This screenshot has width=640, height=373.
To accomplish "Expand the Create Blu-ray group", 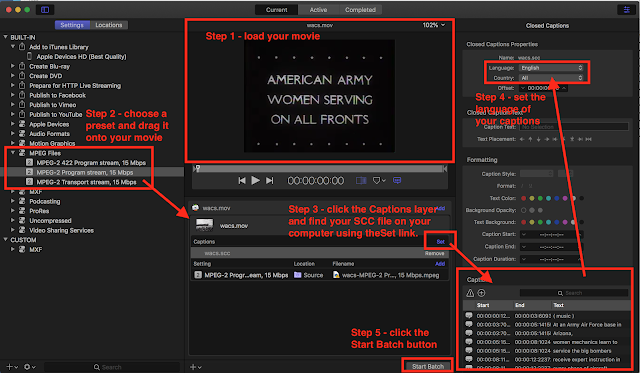I will [13, 66].
